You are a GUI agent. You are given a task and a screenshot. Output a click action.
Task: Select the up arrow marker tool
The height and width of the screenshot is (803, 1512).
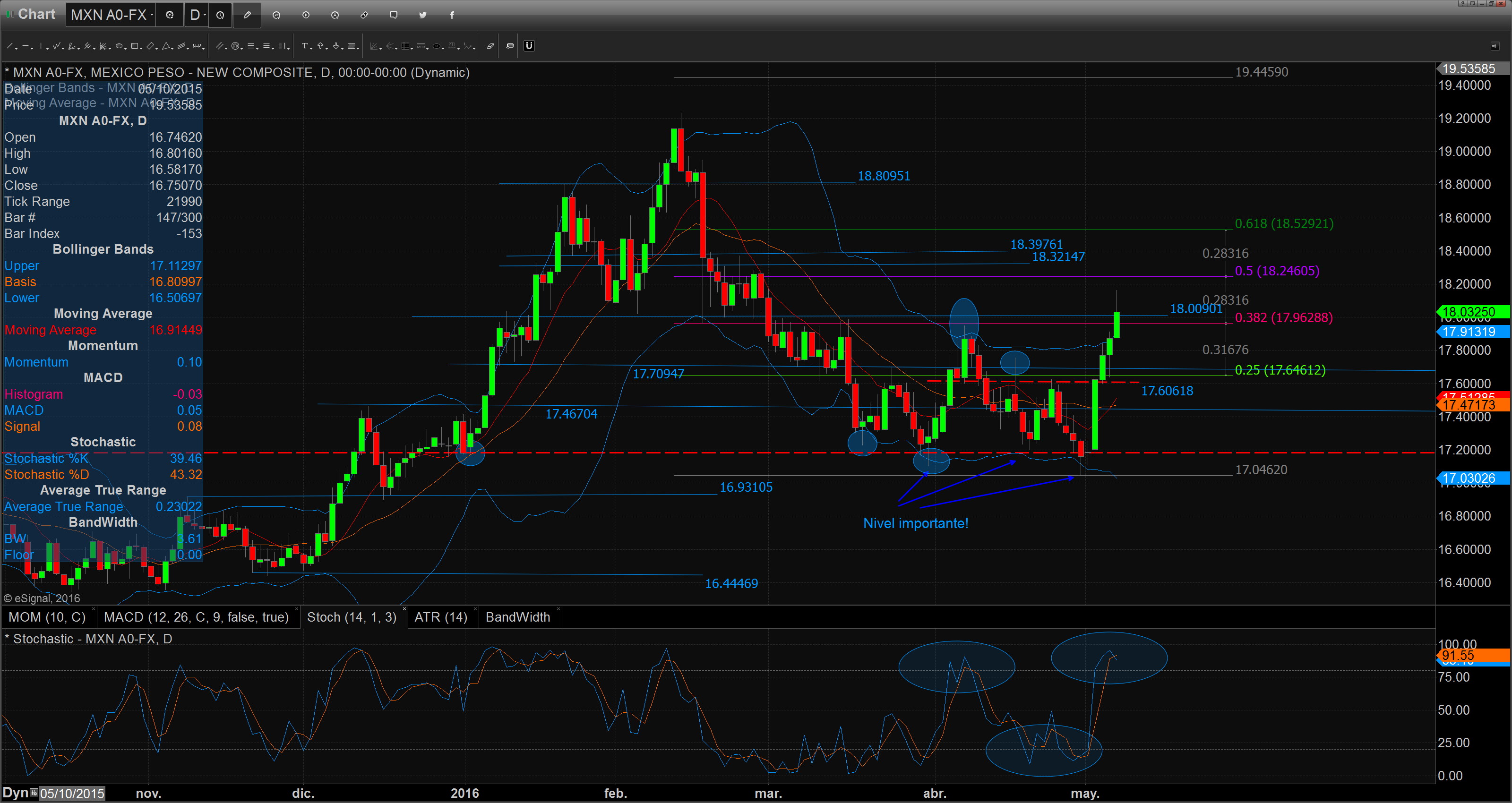[320, 46]
